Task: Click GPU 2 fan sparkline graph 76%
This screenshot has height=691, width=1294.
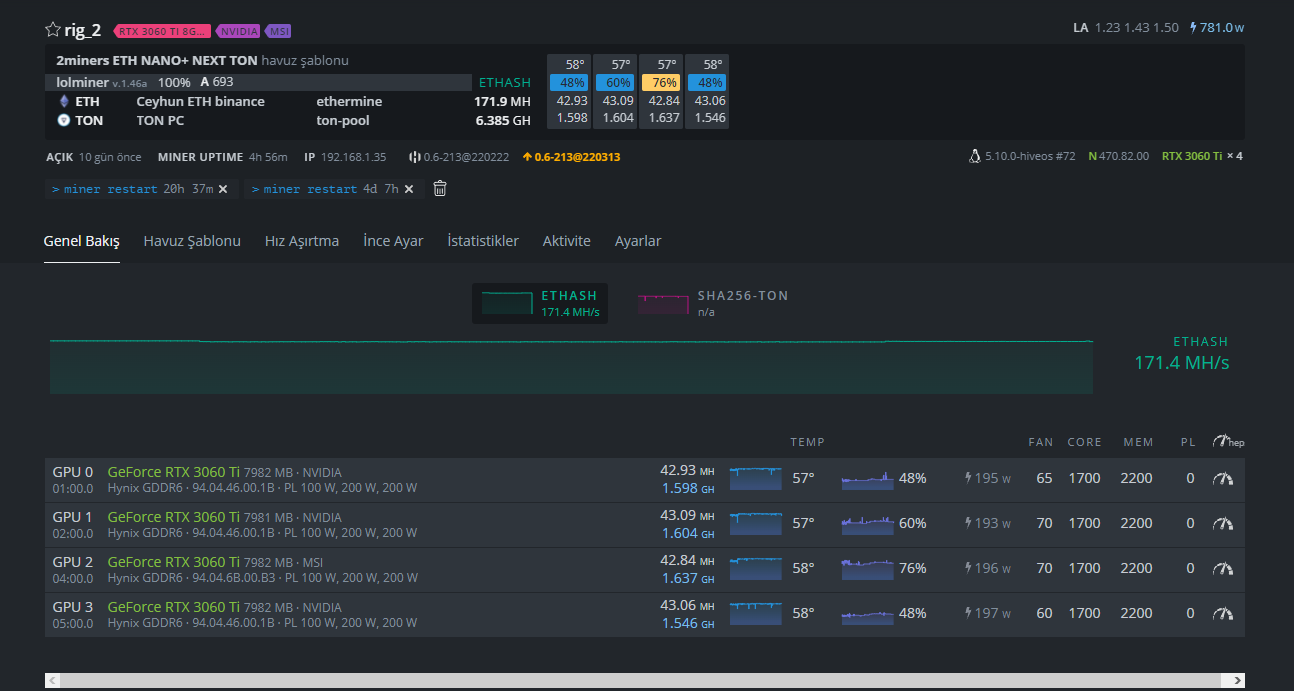Action: tap(867, 569)
